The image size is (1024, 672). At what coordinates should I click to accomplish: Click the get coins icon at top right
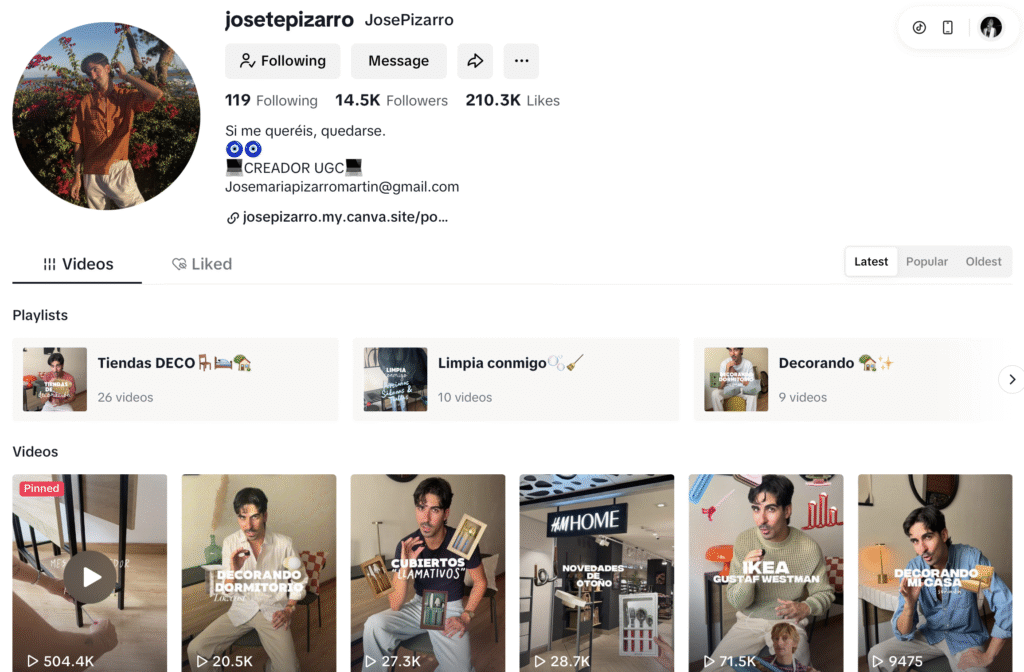[919, 27]
